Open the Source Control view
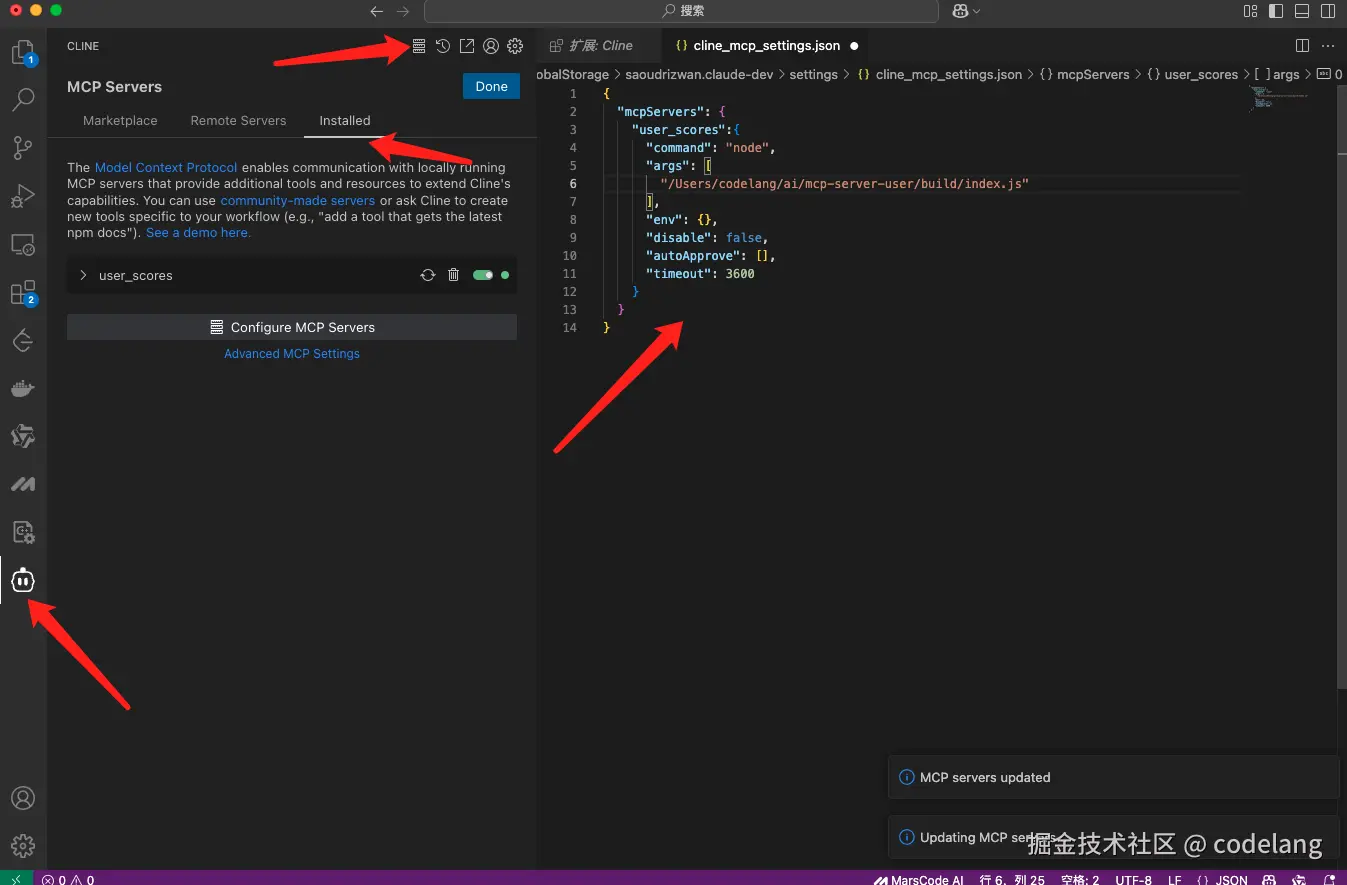 click(23, 148)
